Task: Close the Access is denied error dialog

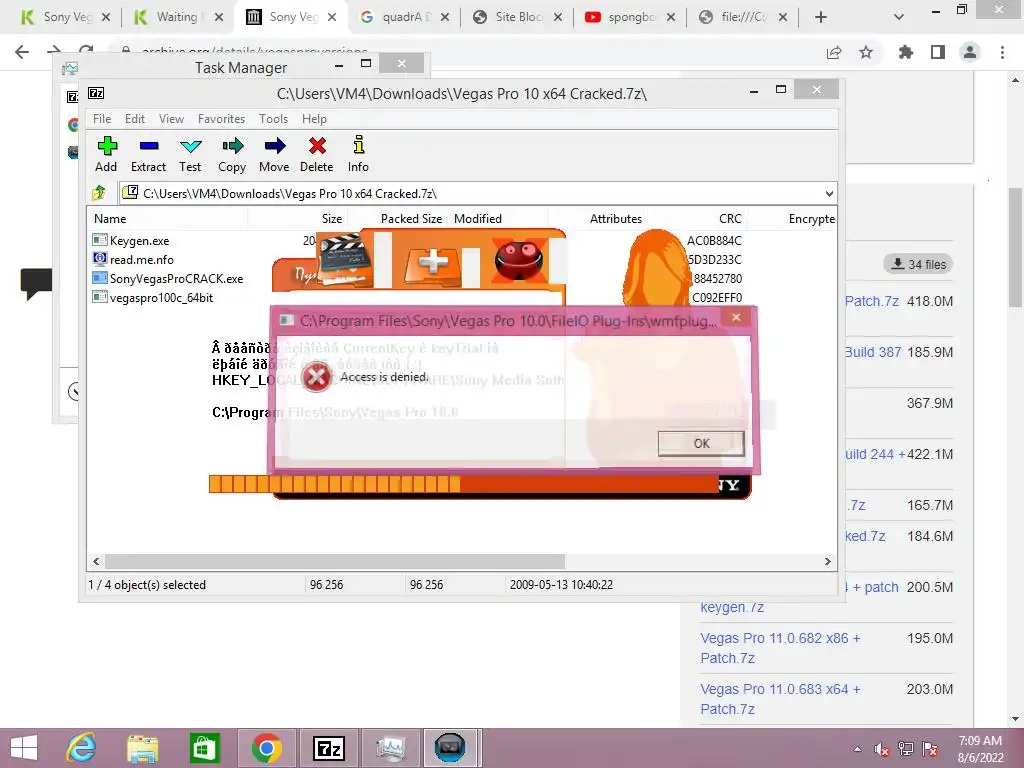Action: coord(736,317)
